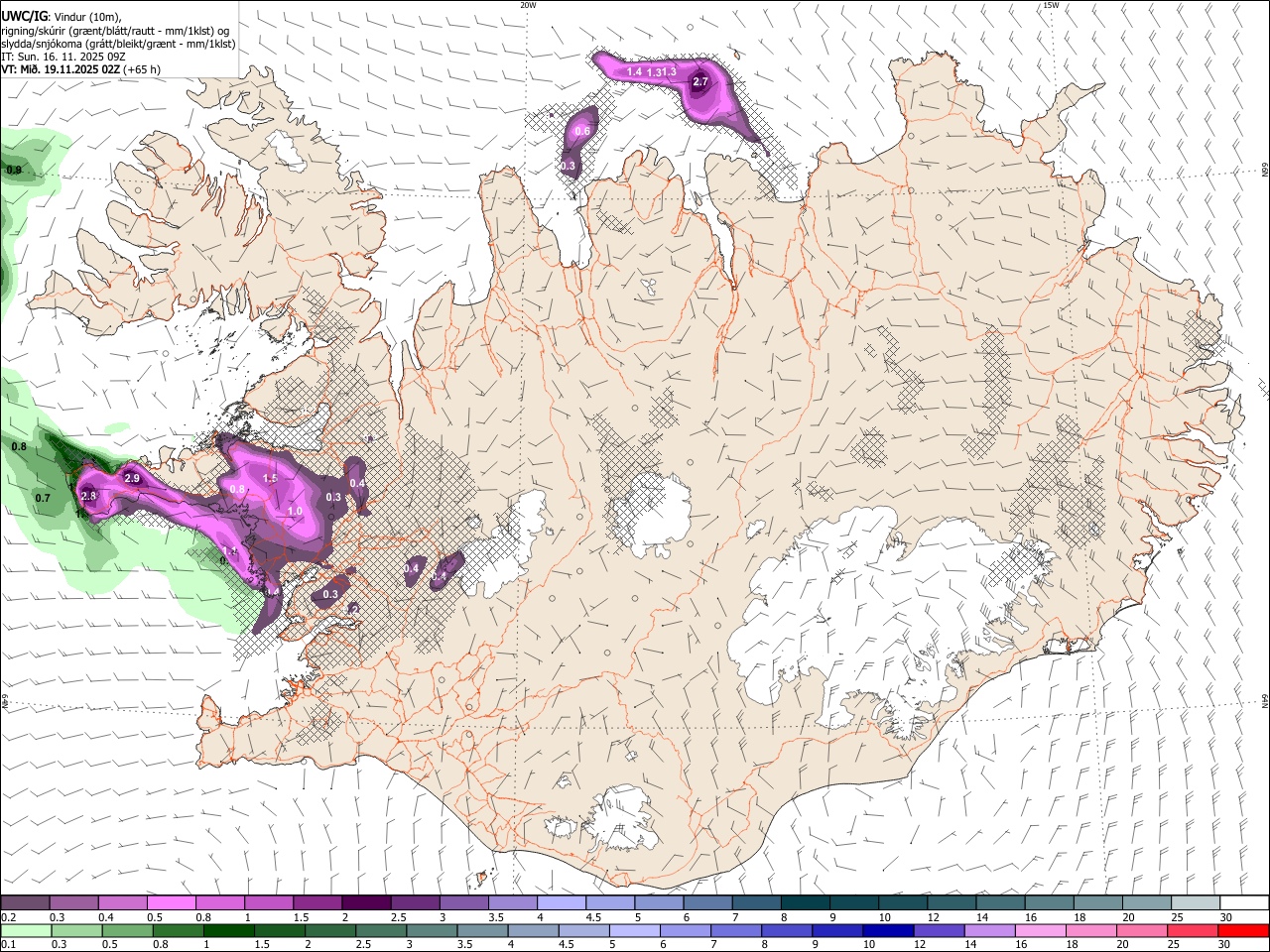Select the white top-row swatch labeled 30
This screenshot has width=1270, height=952.
click(x=1245, y=903)
